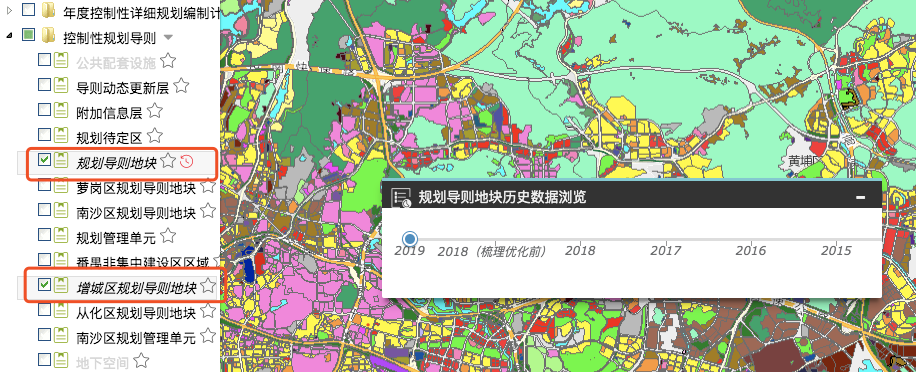Minimize the 规划导则地块历史数据浏览 panel
The height and width of the screenshot is (372, 916).
[x=860, y=197]
